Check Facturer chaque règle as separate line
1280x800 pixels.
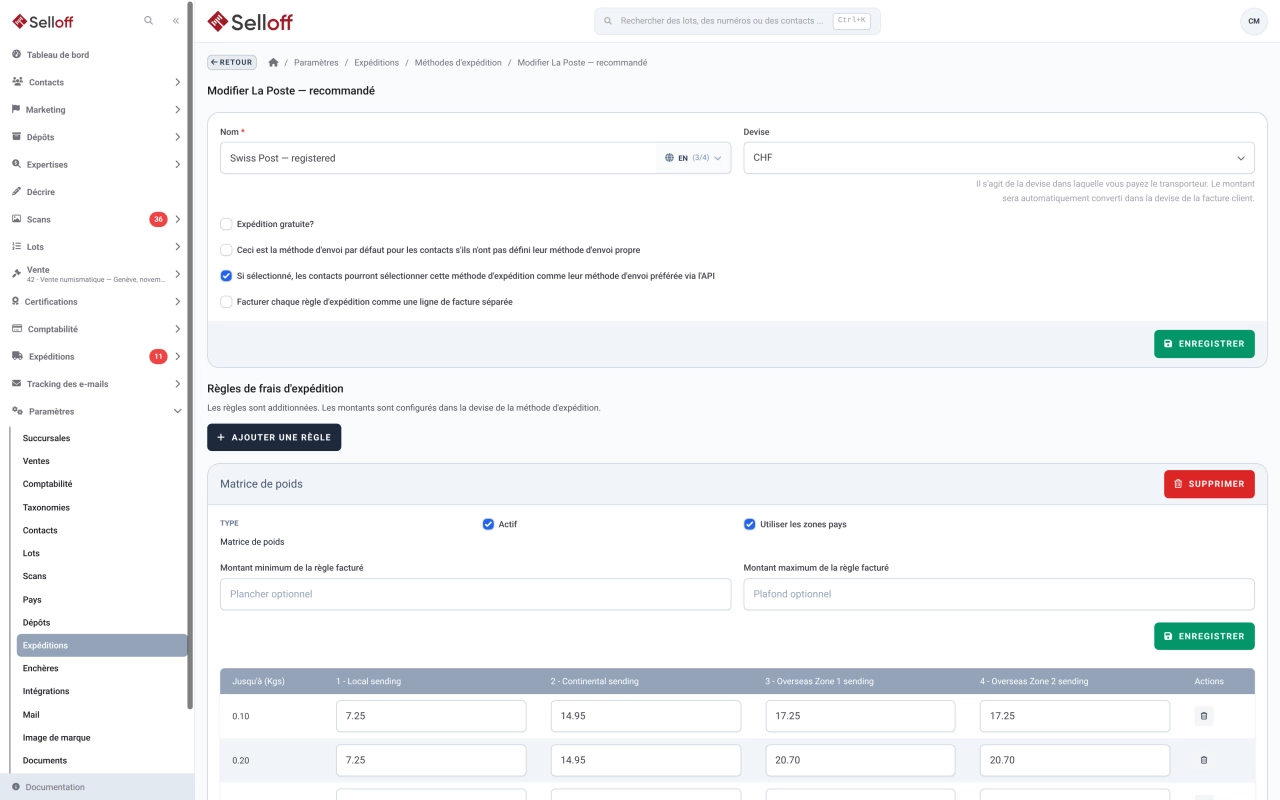tap(227, 302)
